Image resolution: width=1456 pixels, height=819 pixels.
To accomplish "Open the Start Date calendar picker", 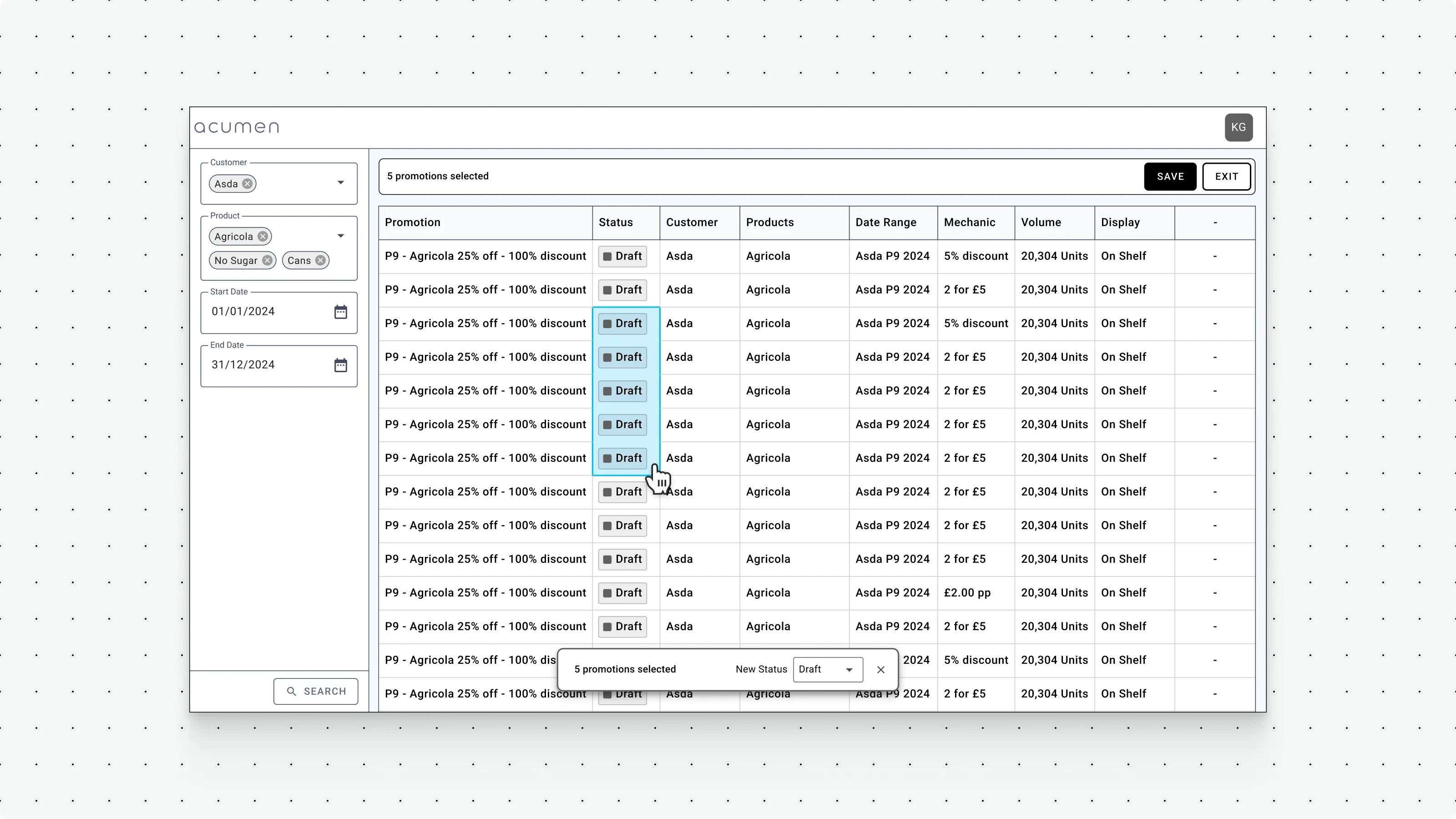I will pyautogui.click(x=340, y=311).
